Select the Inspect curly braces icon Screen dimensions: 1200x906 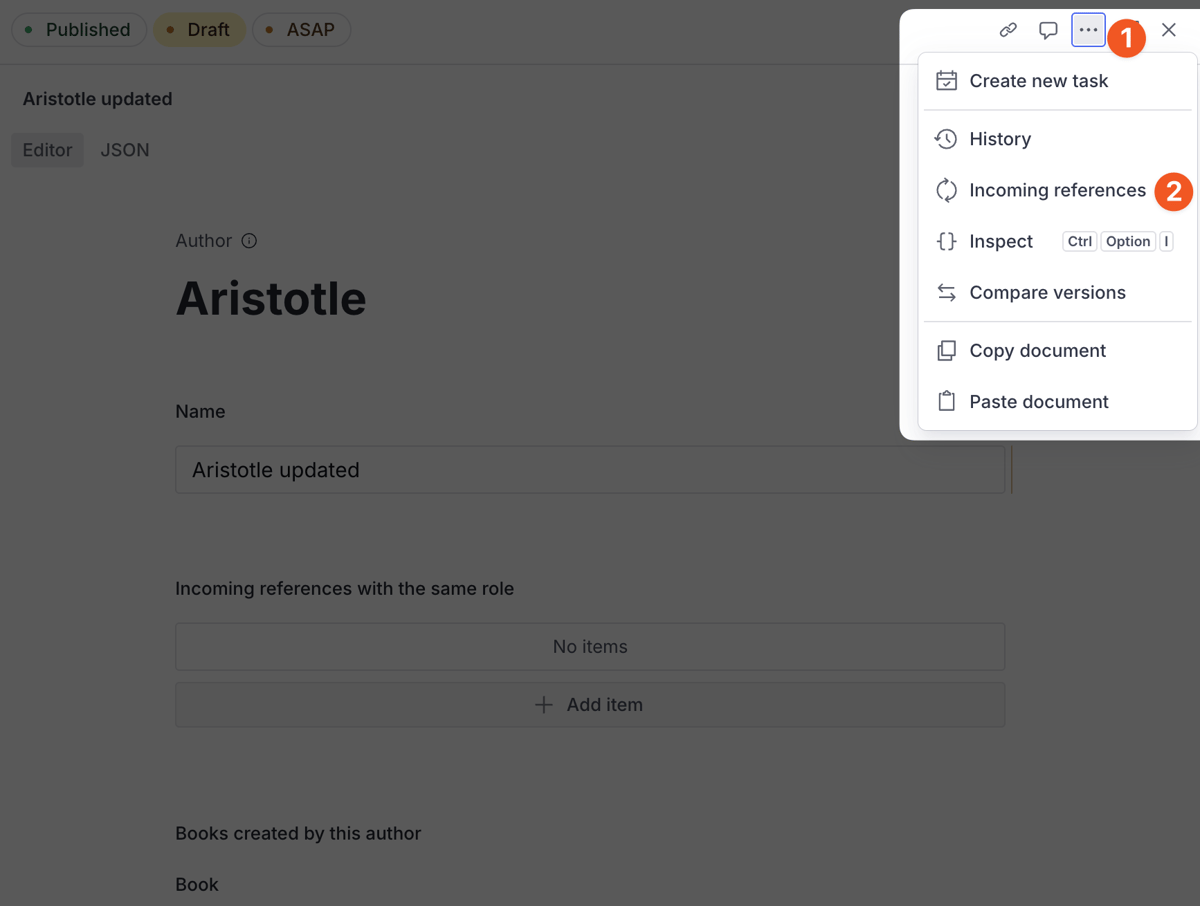coord(946,241)
